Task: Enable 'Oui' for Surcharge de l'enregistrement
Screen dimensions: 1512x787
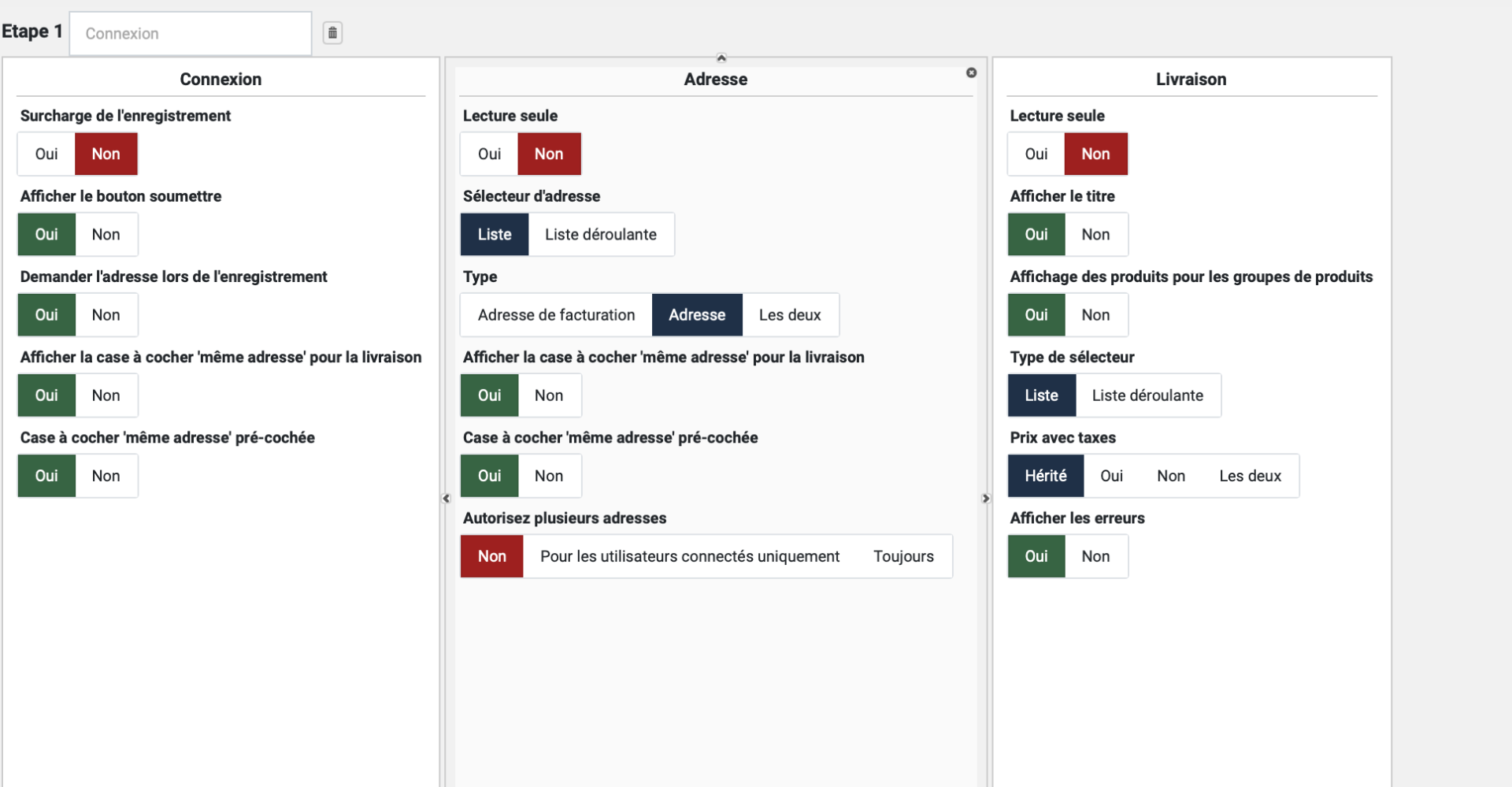Action: click(x=46, y=154)
